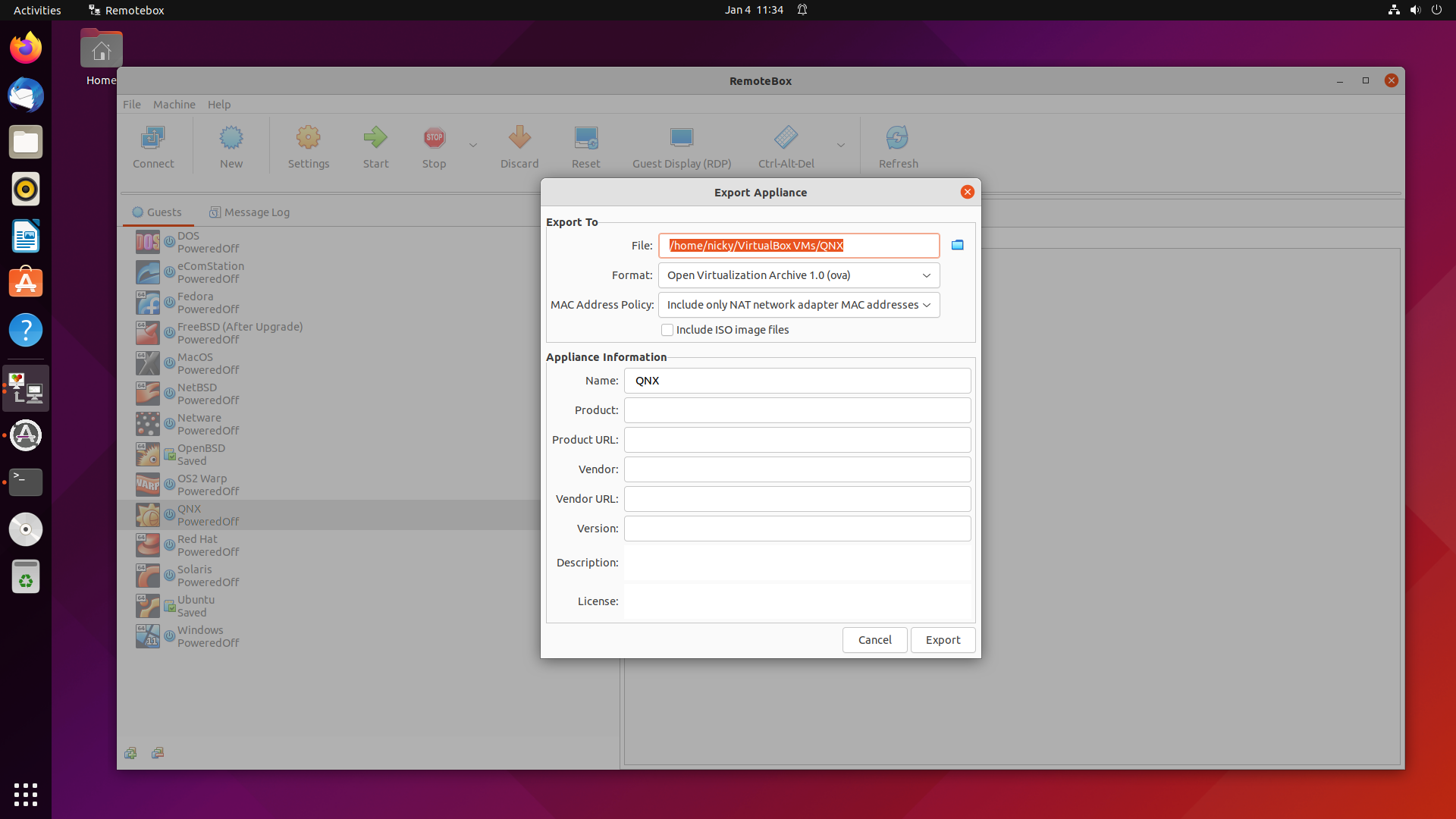Open the file browser for export path
Screen dimensions: 1456x819
click(x=957, y=244)
